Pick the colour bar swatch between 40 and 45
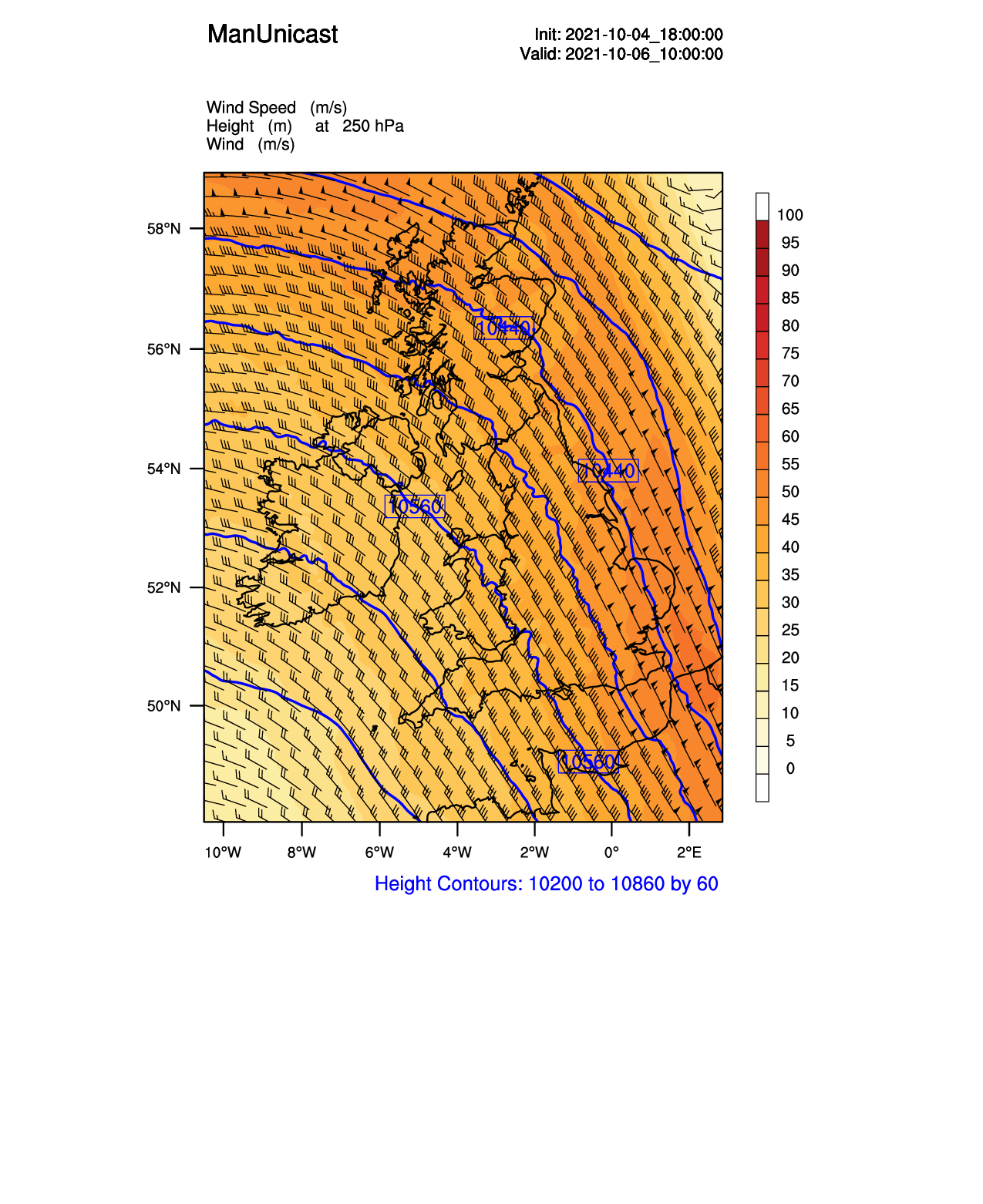 point(762,540)
